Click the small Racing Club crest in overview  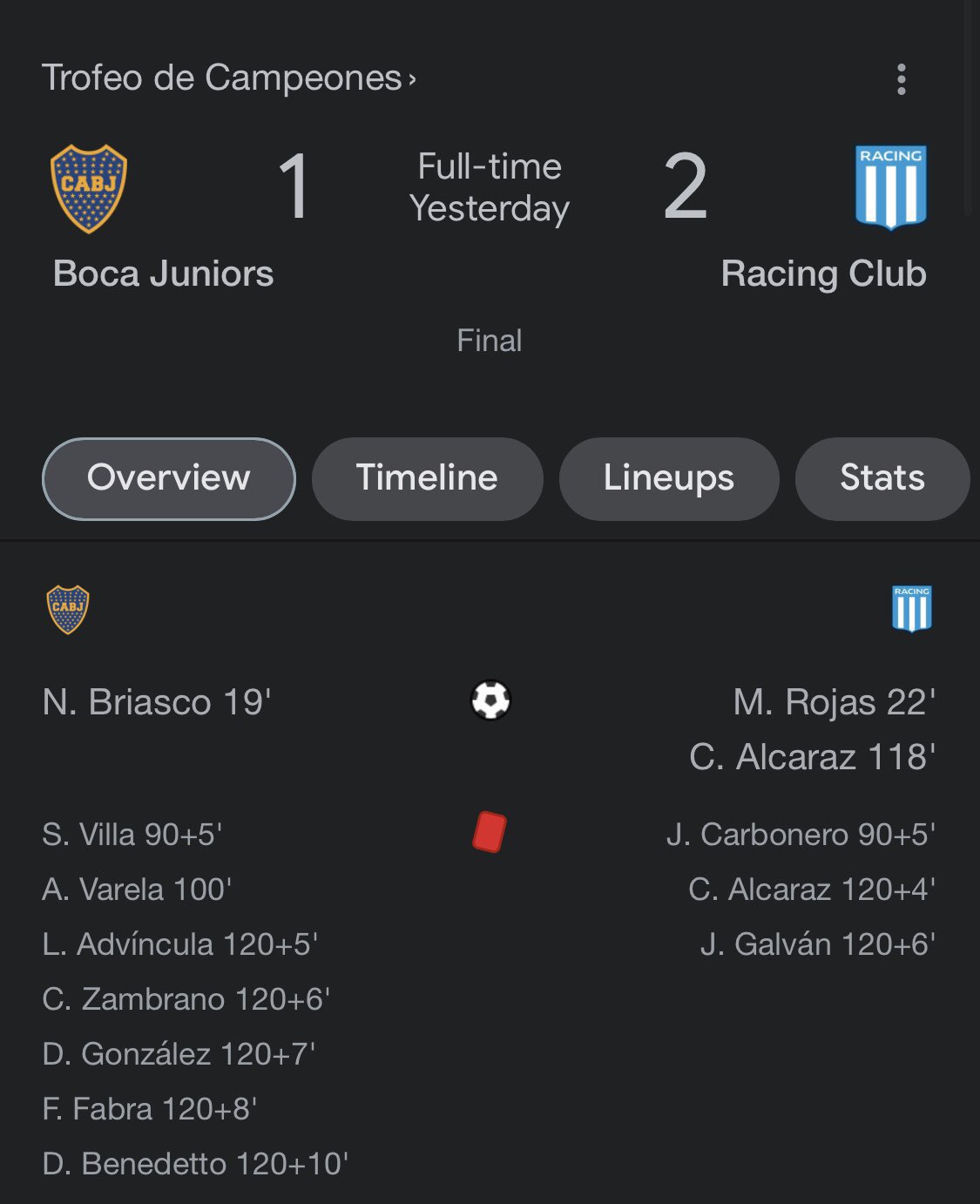[911, 608]
